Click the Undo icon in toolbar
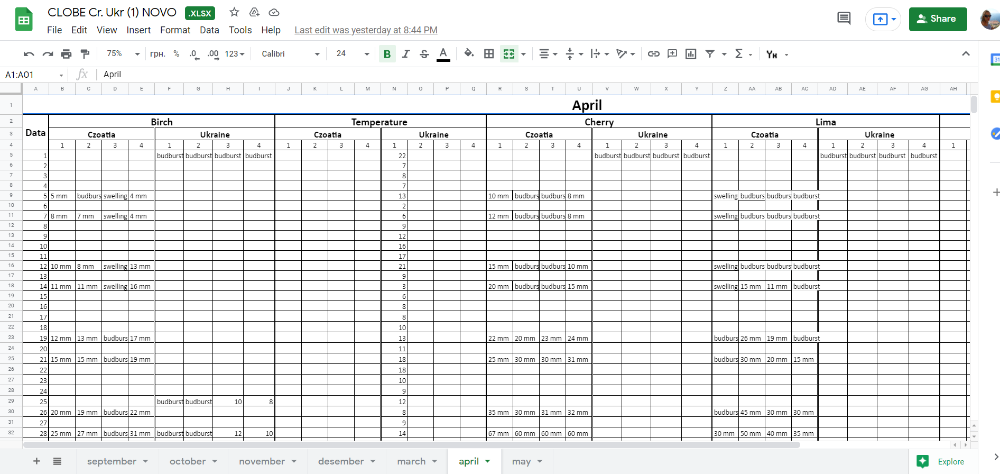The height and width of the screenshot is (474, 1000). point(29,54)
